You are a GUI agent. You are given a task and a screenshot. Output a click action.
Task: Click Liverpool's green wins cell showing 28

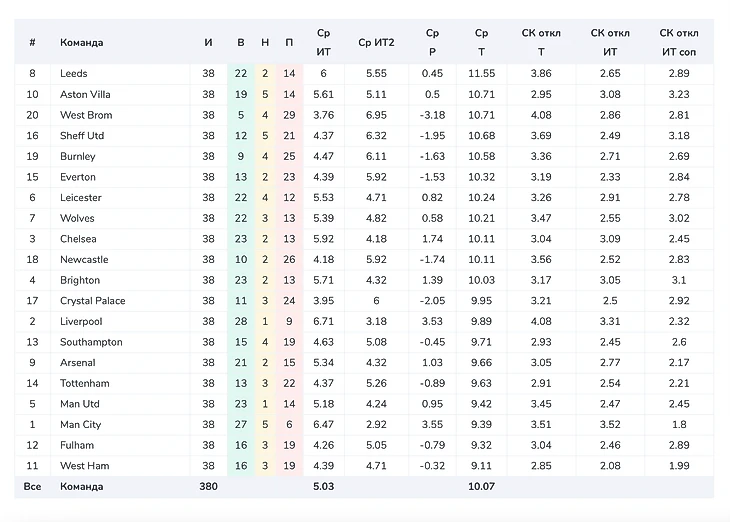tap(241, 322)
